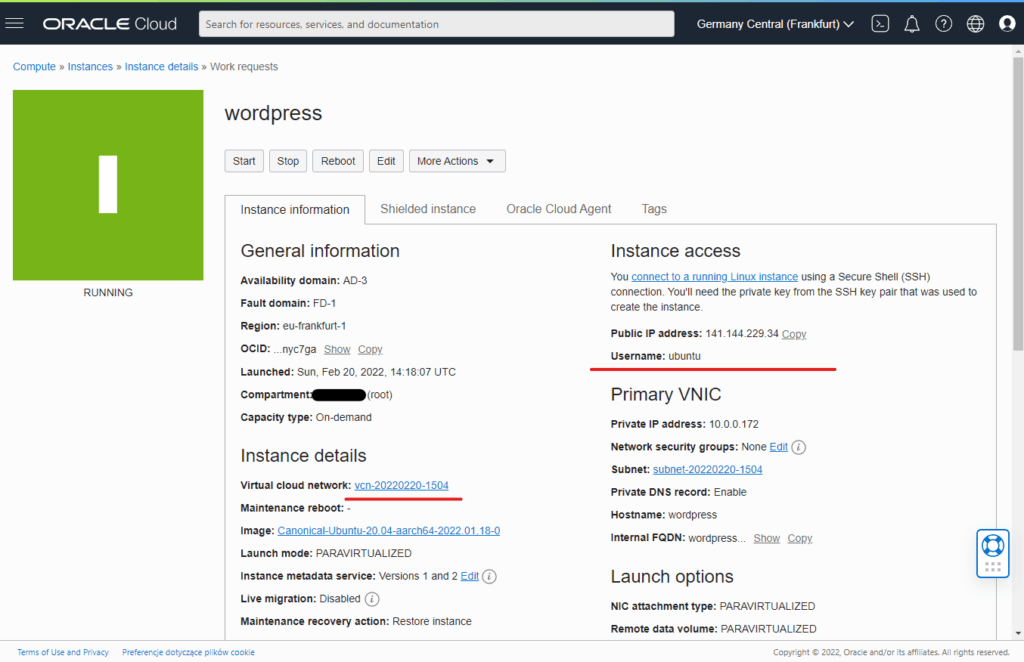Switch to the Instance information tab

tap(295, 210)
